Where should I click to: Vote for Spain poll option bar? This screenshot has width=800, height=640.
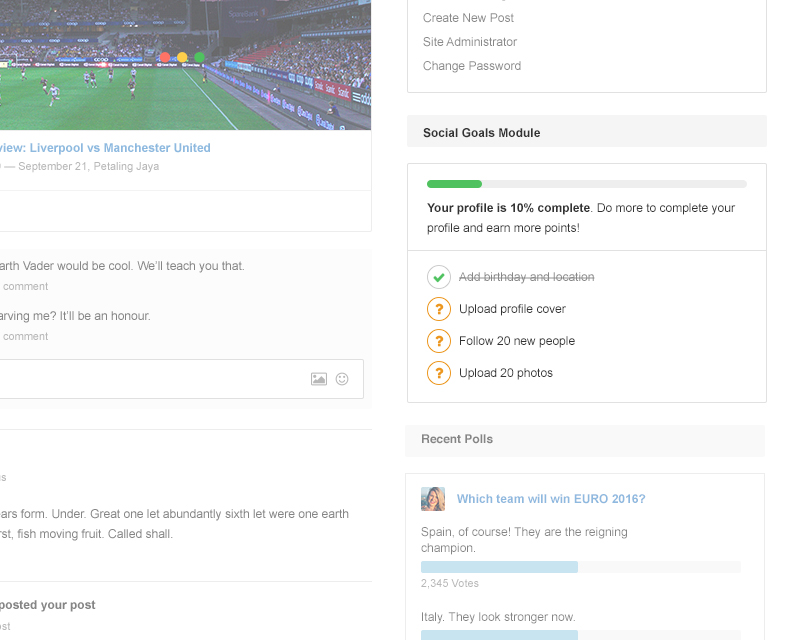coord(500,567)
